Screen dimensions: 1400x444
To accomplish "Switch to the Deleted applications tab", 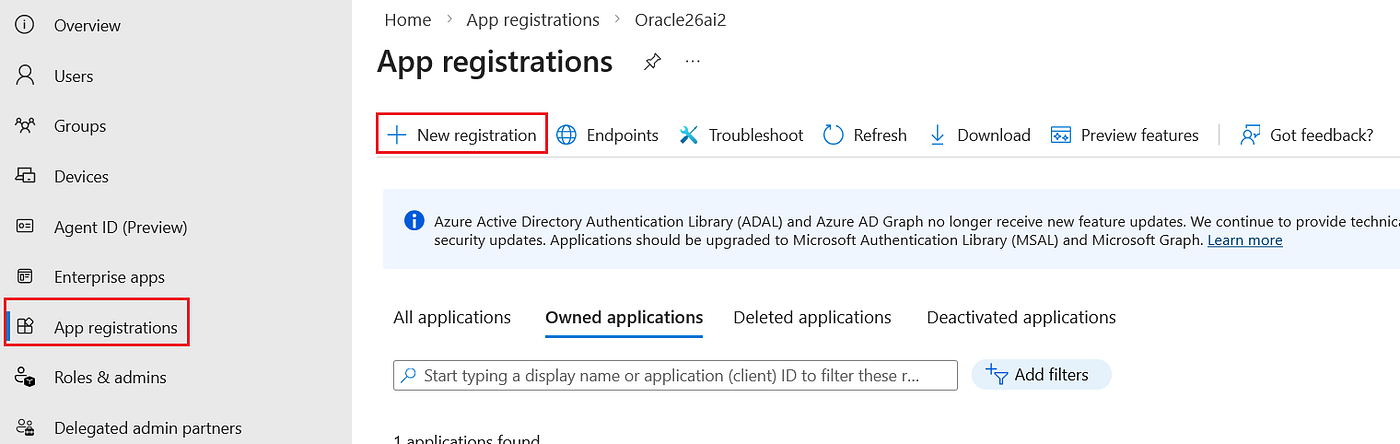I will pyautogui.click(x=812, y=317).
